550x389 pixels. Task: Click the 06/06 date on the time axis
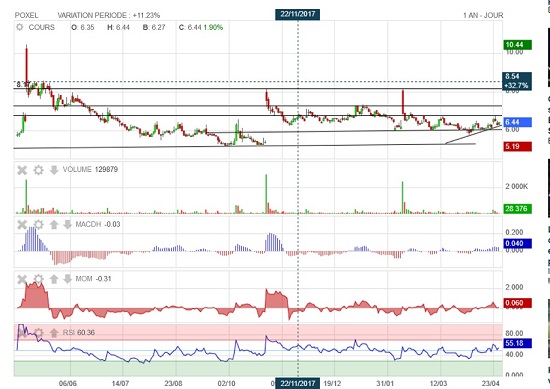pyautogui.click(x=68, y=383)
